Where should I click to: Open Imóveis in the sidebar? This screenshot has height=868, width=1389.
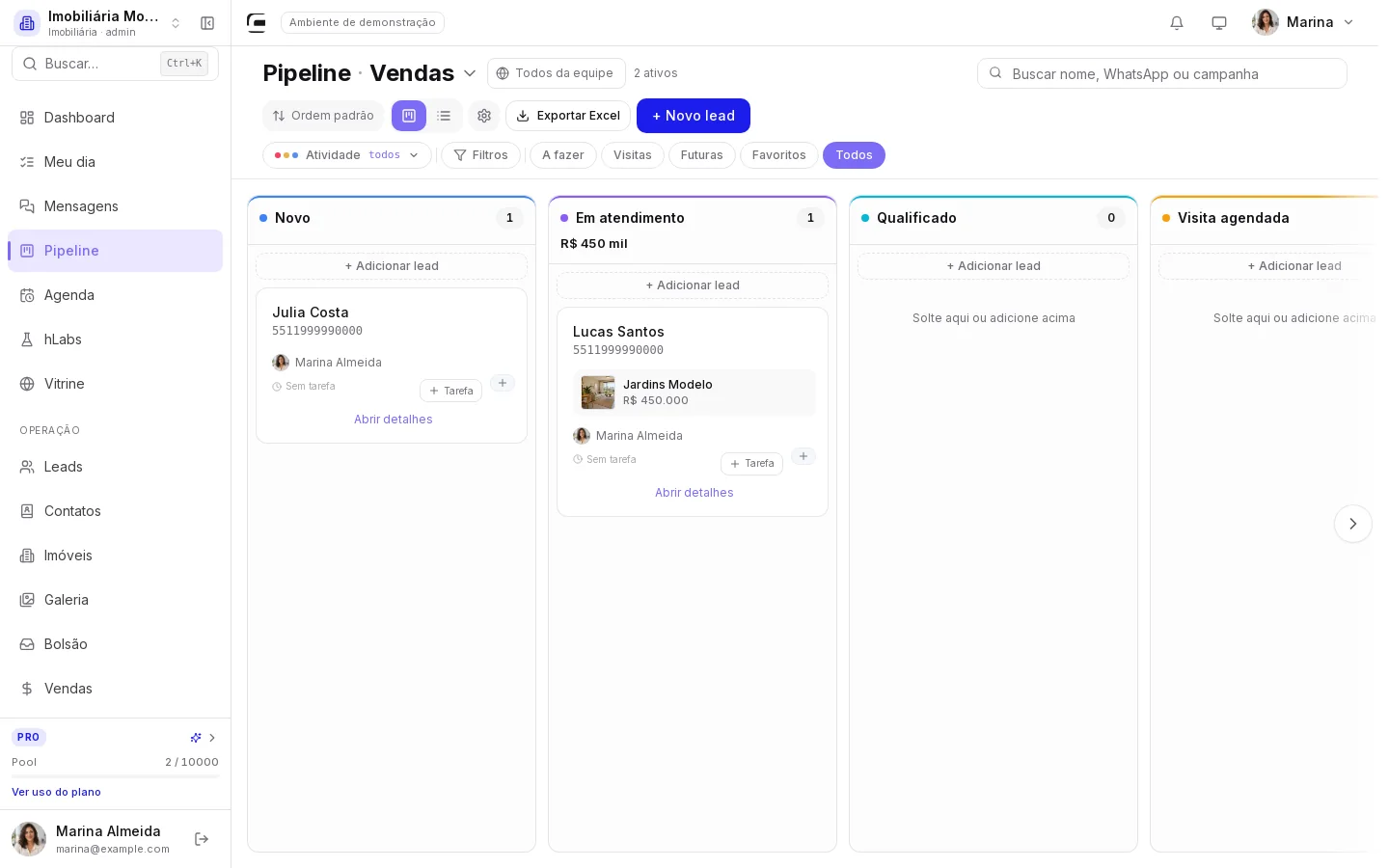click(x=115, y=556)
